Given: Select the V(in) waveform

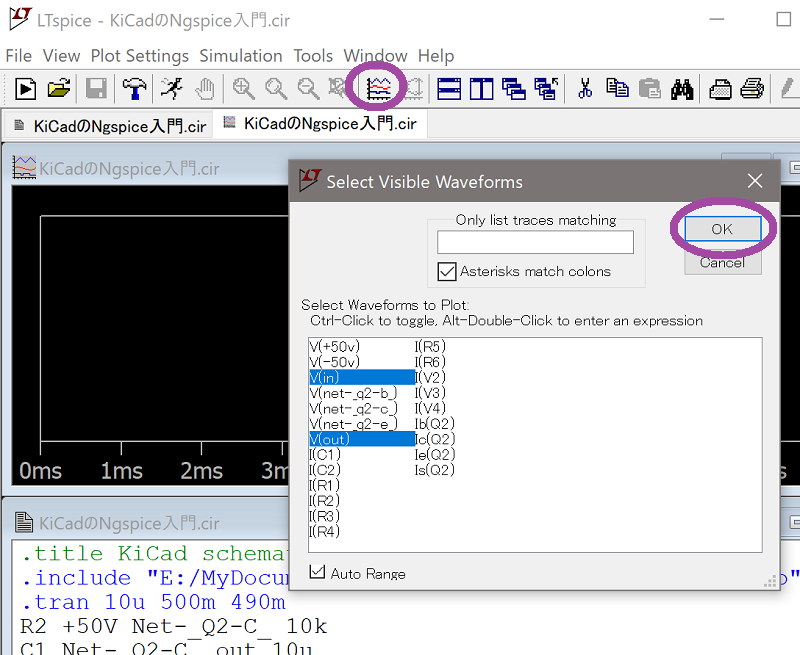Looking at the screenshot, I should tap(362, 377).
